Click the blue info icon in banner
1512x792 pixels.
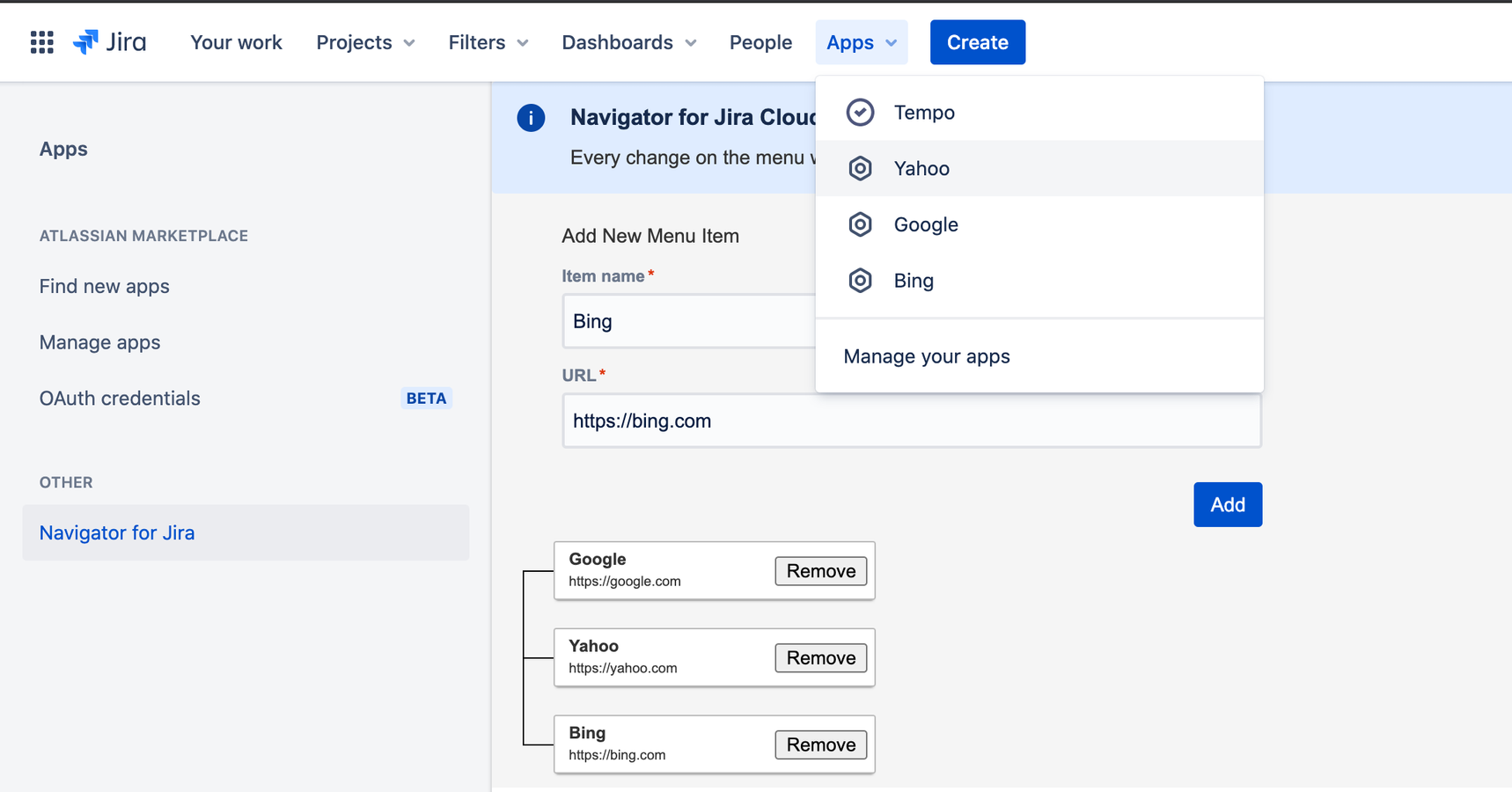pyautogui.click(x=531, y=118)
